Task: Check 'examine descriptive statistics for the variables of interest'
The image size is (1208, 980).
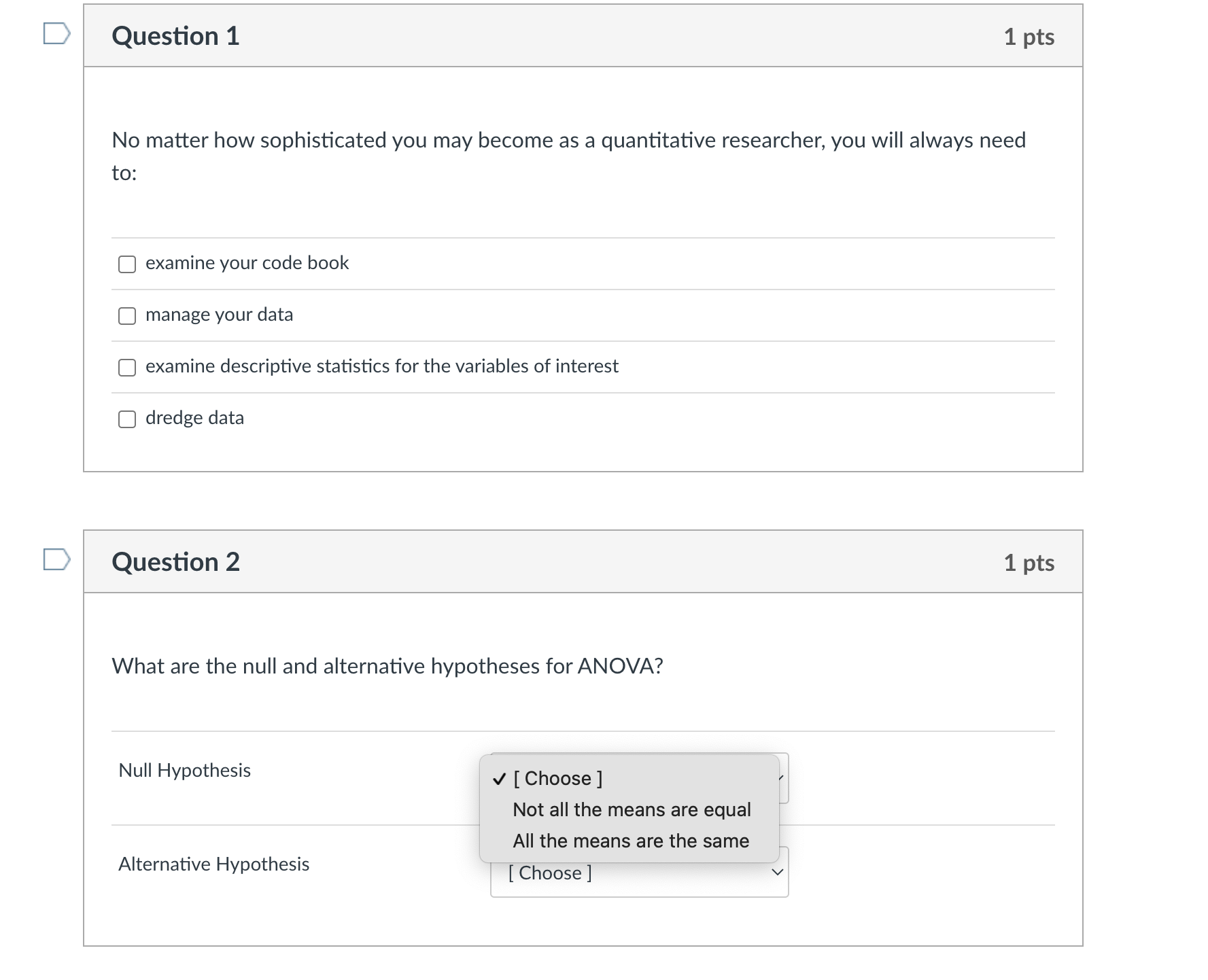Action: (127, 367)
